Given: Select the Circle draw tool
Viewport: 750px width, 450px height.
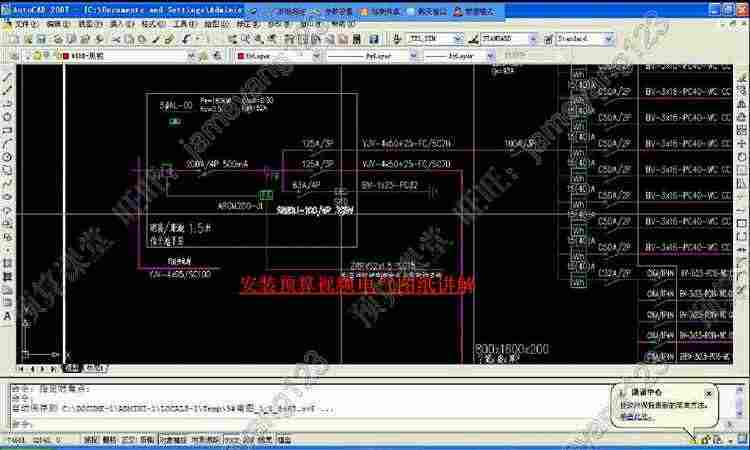Looking at the screenshot, I should pyautogui.click(x=7, y=157).
